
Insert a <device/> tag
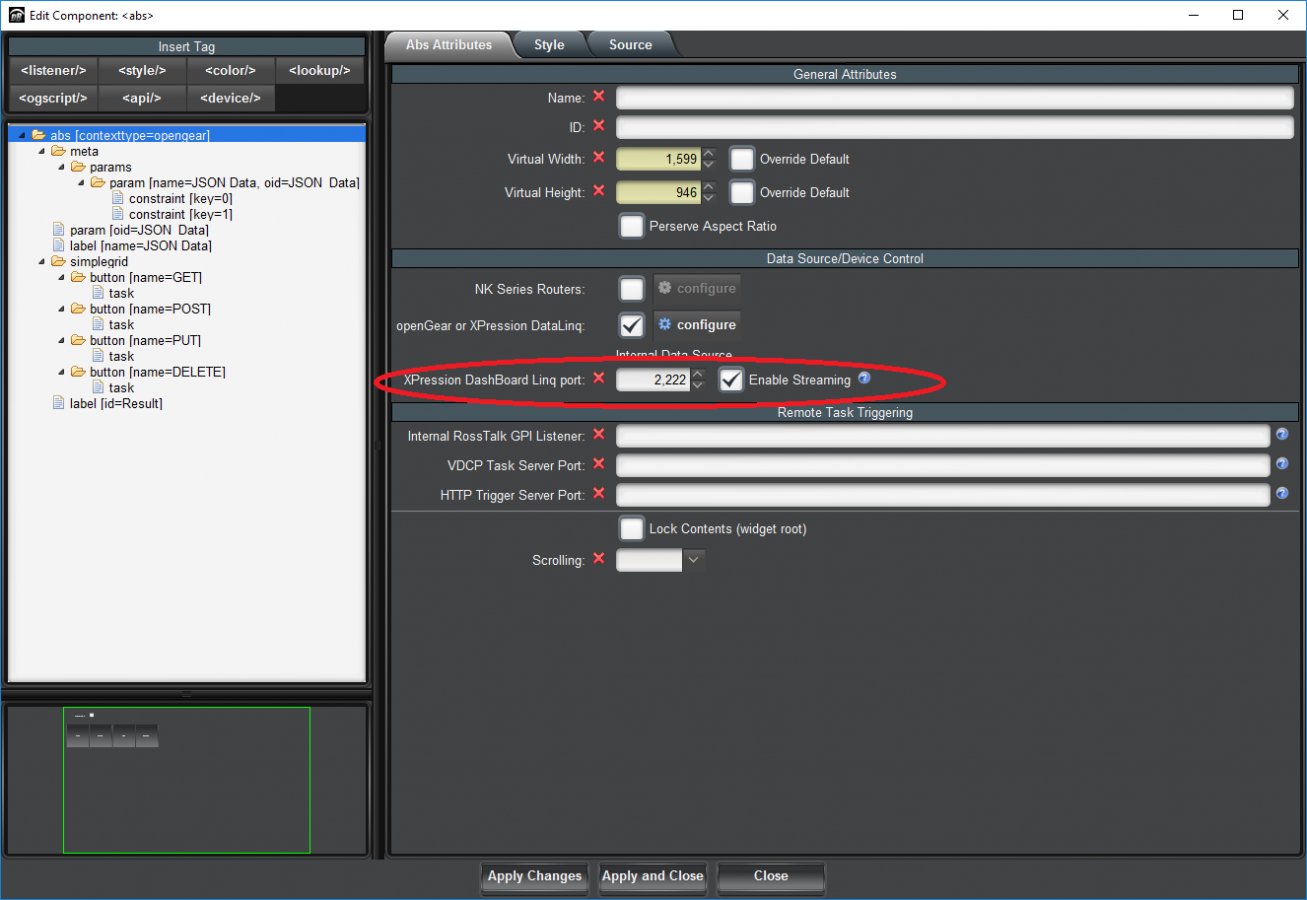tap(230, 98)
